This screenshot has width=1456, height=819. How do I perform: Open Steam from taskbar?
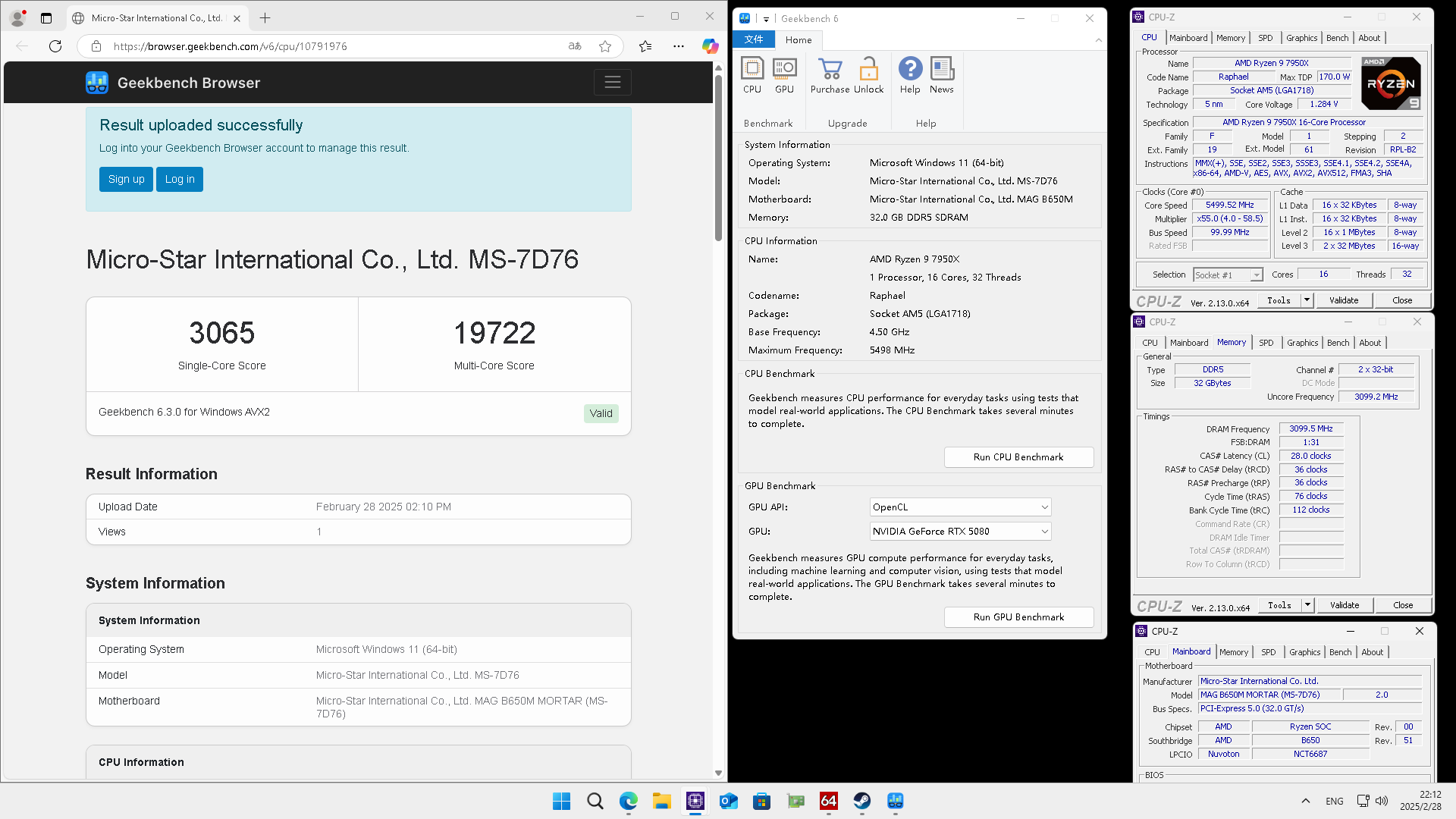[x=862, y=801]
